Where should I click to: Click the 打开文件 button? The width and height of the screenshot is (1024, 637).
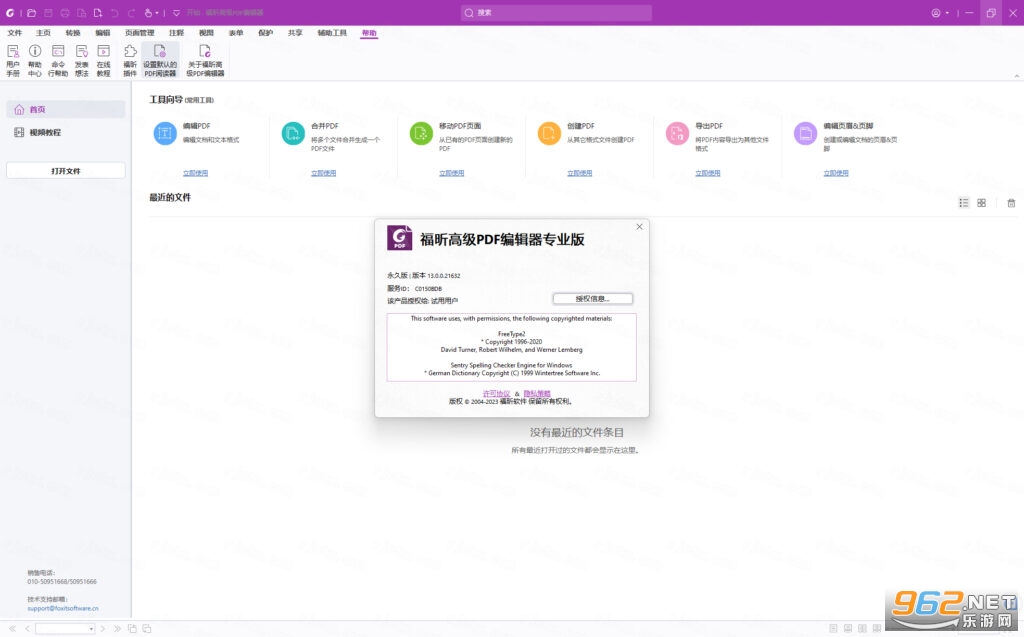[65, 171]
